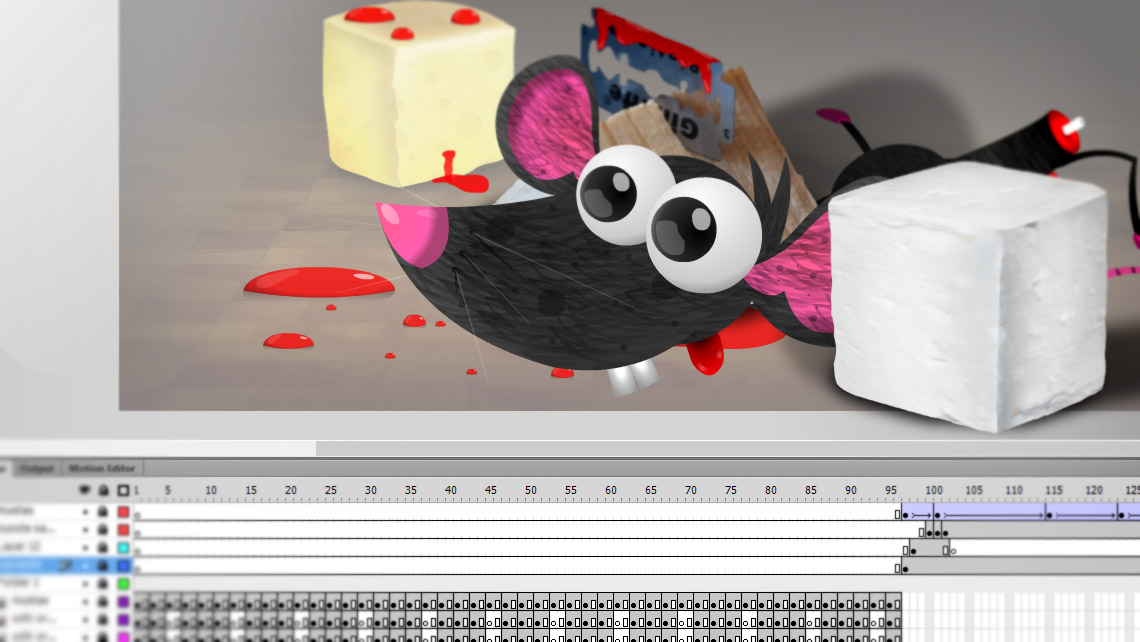Toggle visibility dot of first purple layer under Folder 1
Image resolution: width=1140 pixels, height=642 pixels.
85,601
